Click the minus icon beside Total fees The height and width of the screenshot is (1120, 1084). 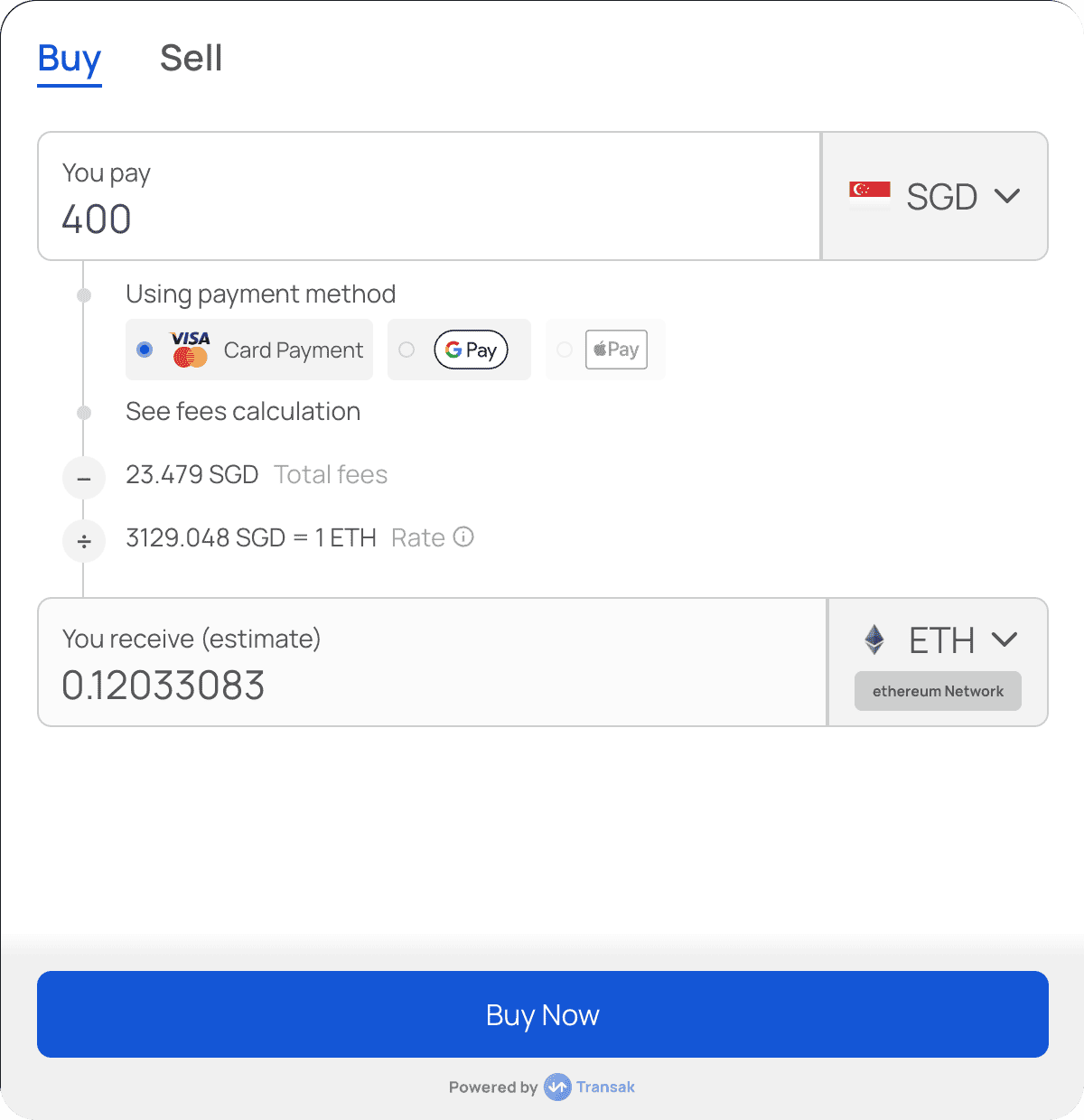84,478
